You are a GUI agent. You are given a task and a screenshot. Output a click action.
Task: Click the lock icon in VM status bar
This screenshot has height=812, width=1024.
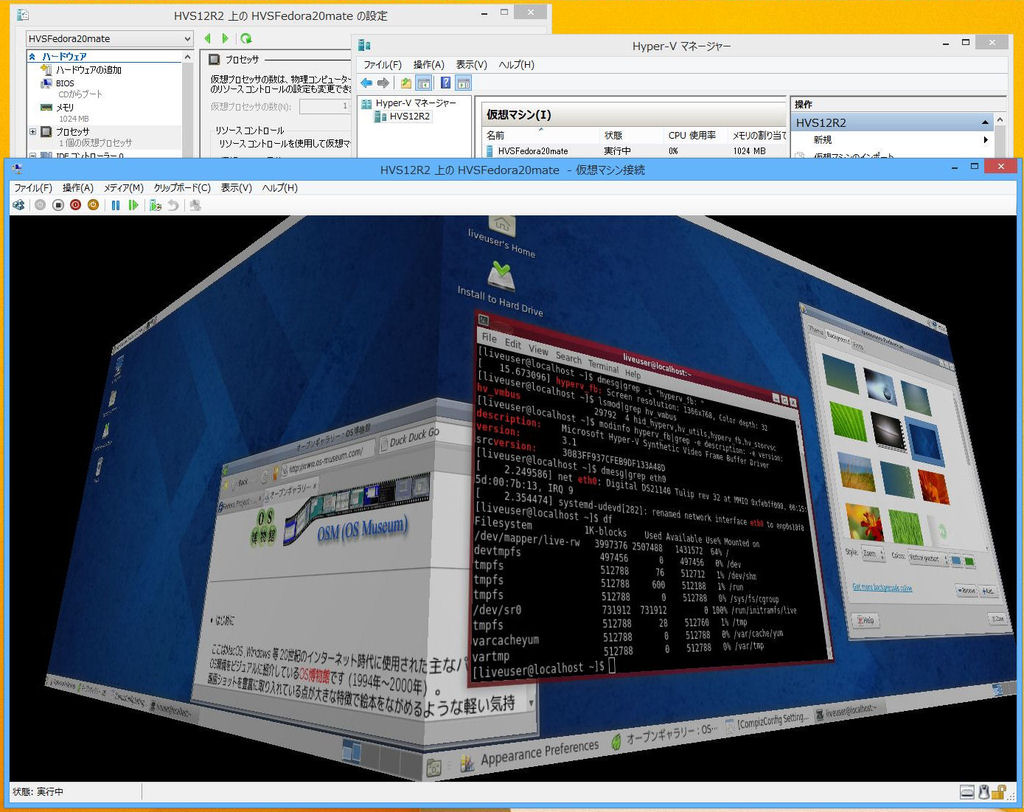point(998,792)
